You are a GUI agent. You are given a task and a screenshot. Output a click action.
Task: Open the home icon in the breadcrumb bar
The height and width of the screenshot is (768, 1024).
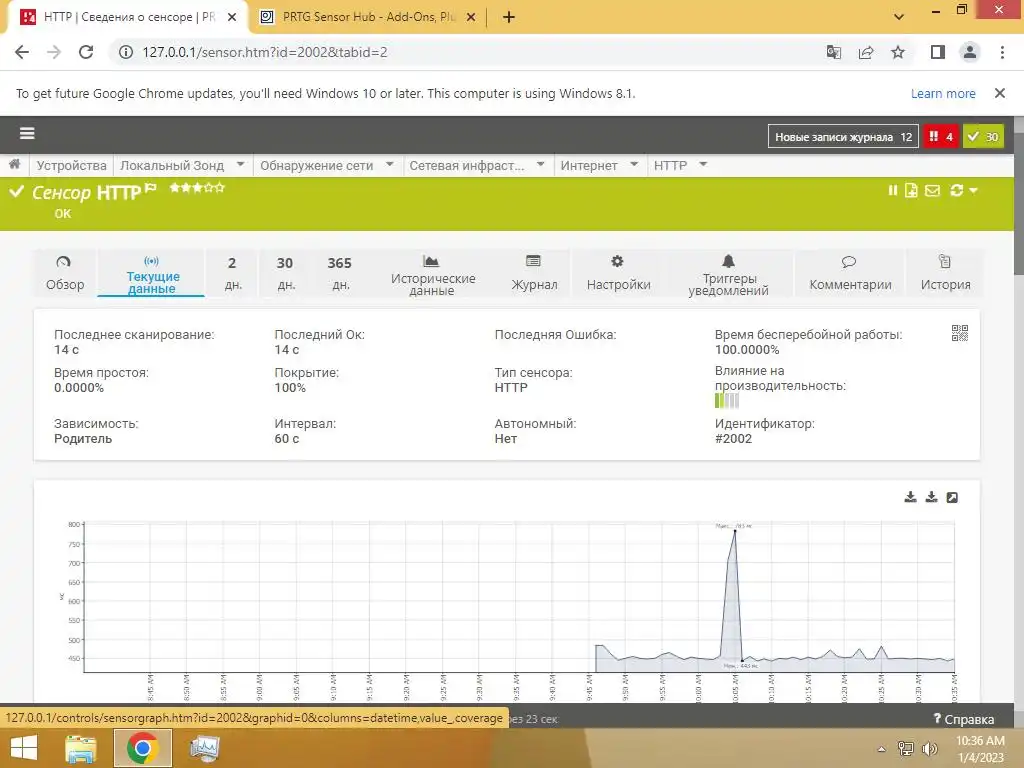[x=14, y=165]
